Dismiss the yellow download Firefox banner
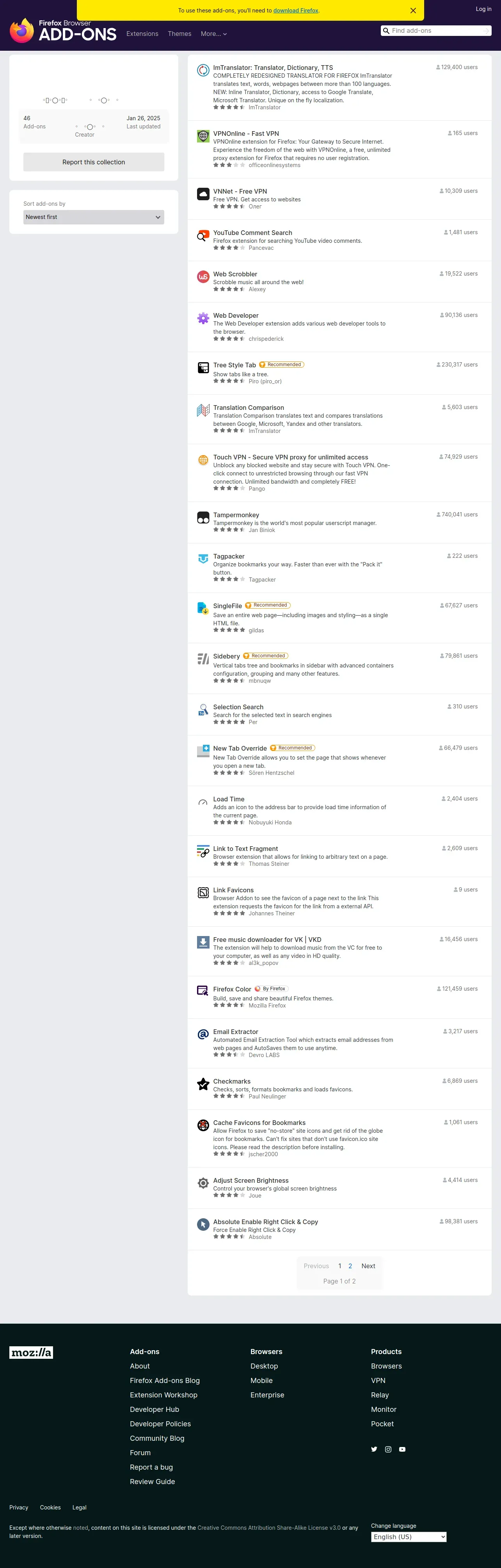This screenshot has height=1568, width=501. pos(413,11)
